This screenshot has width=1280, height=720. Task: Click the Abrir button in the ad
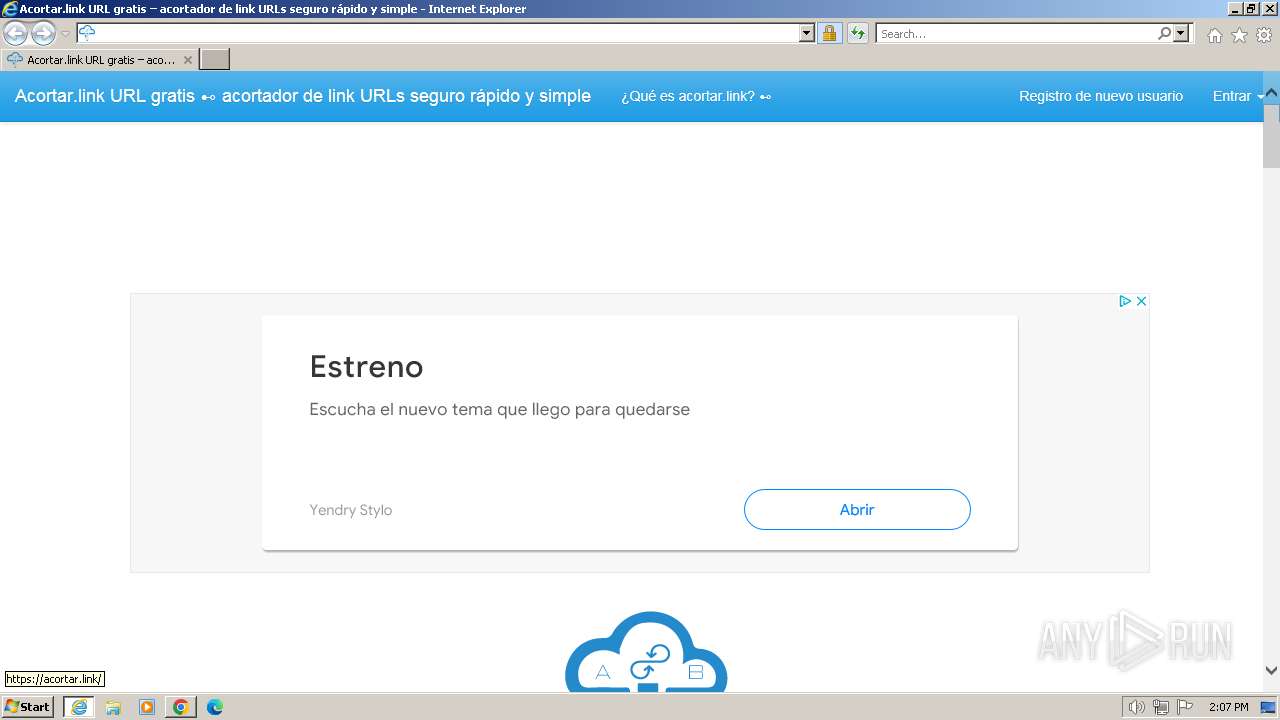857,509
